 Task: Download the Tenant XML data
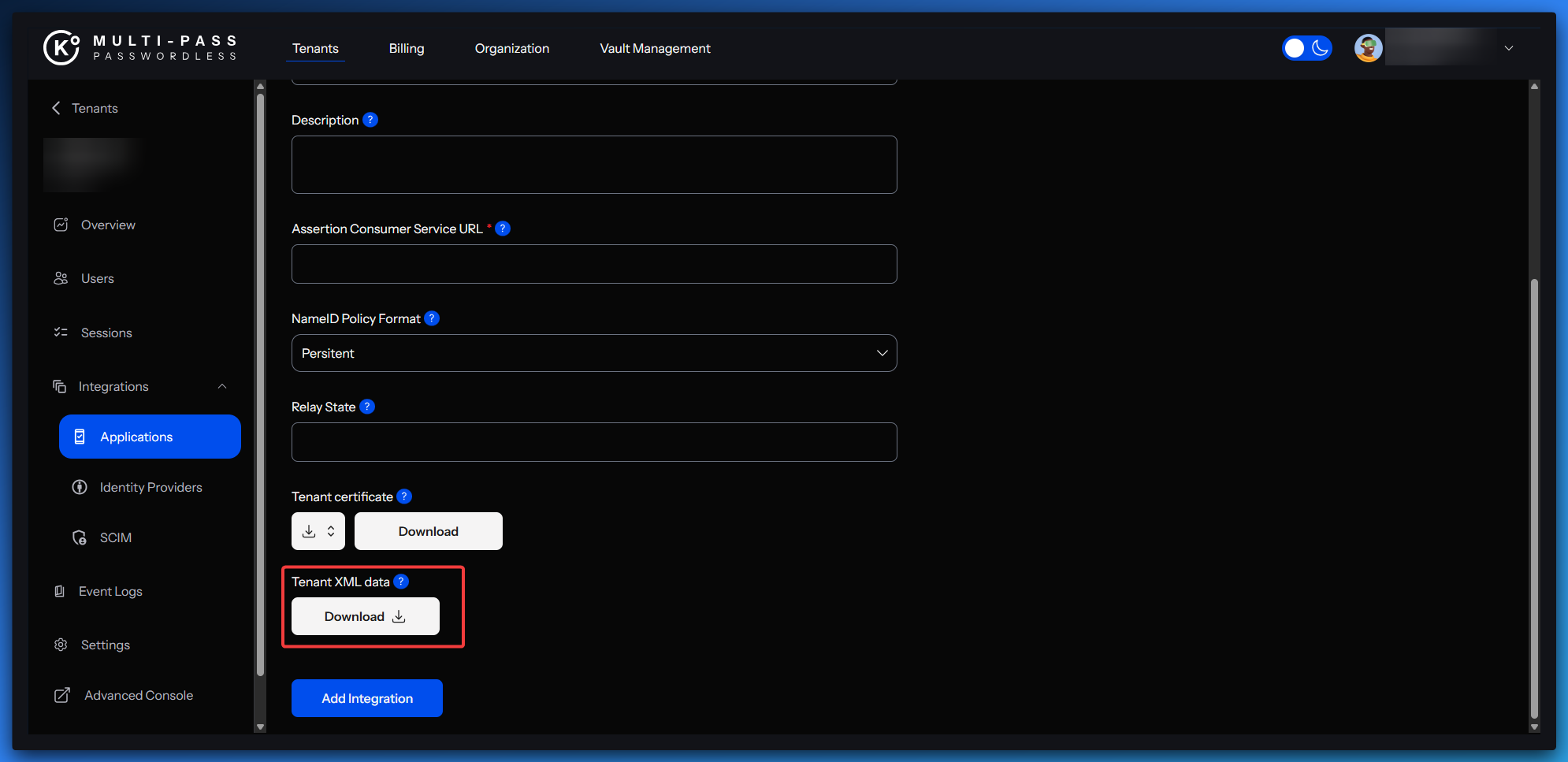click(365, 616)
